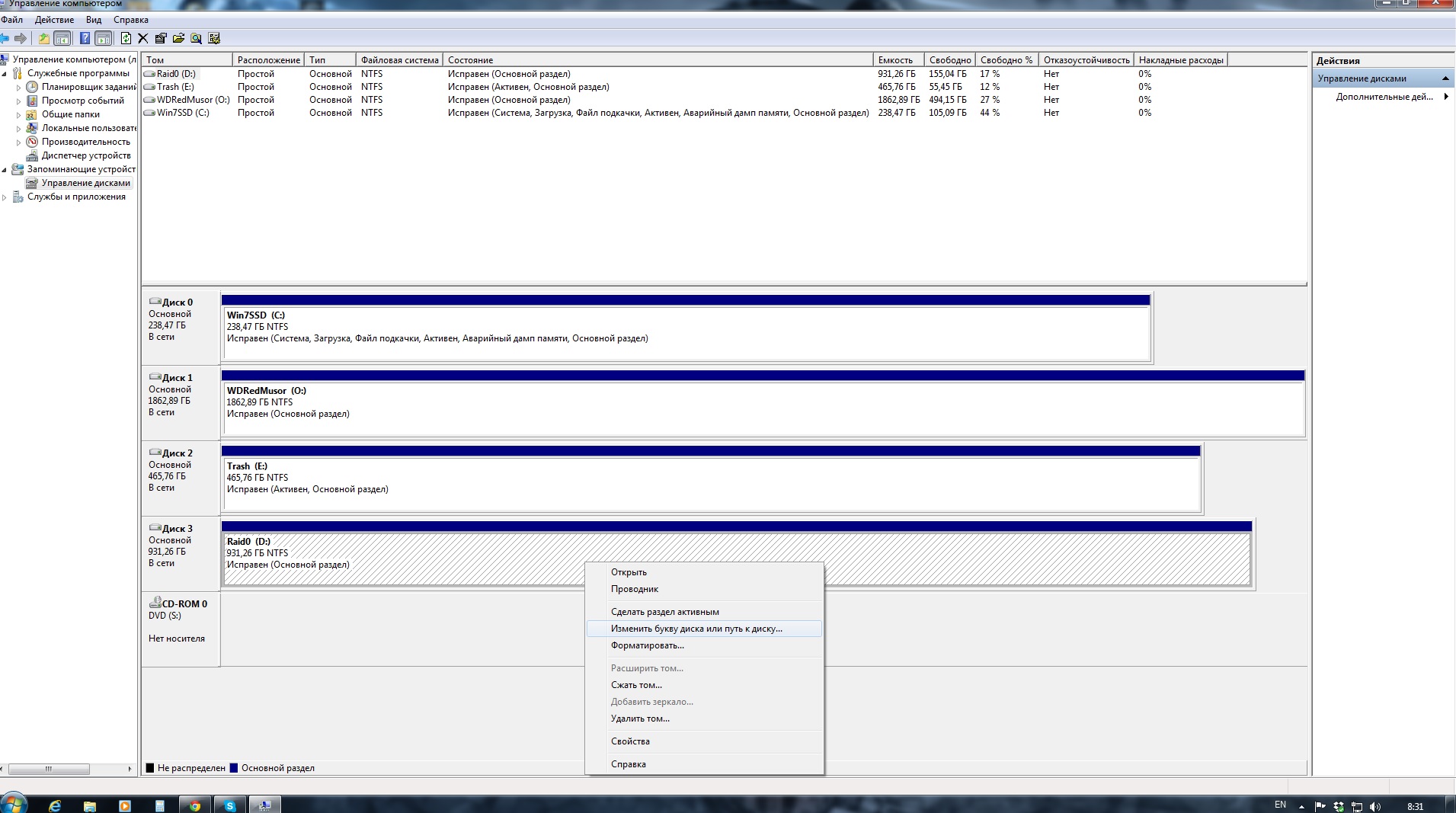This screenshot has height=813, width=1456.
Task: Open the Действие menu in menu bar
Action: pyautogui.click(x=54, y=20)
